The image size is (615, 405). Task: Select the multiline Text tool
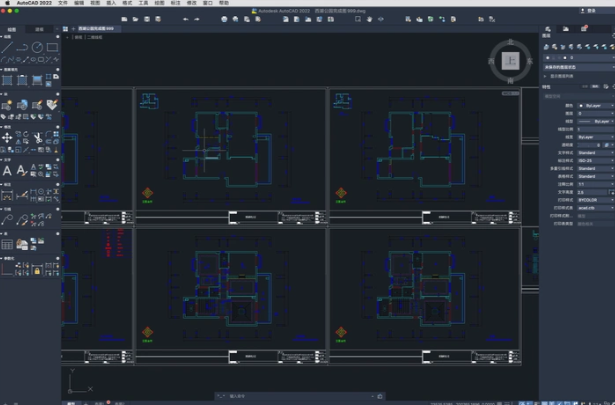(x=7, y=171)
